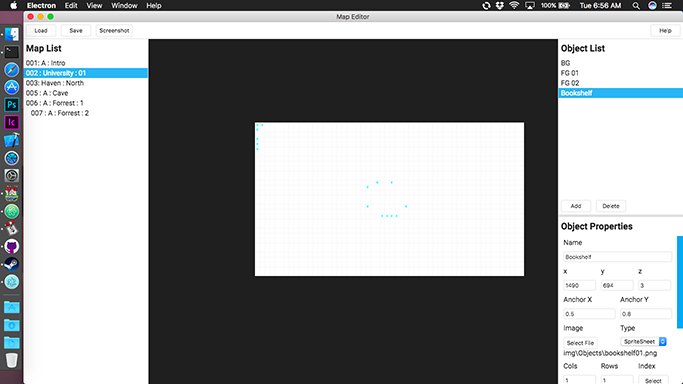683x384 pixels.
Task: Select the BG object
Action: click(x=621, y=63)
